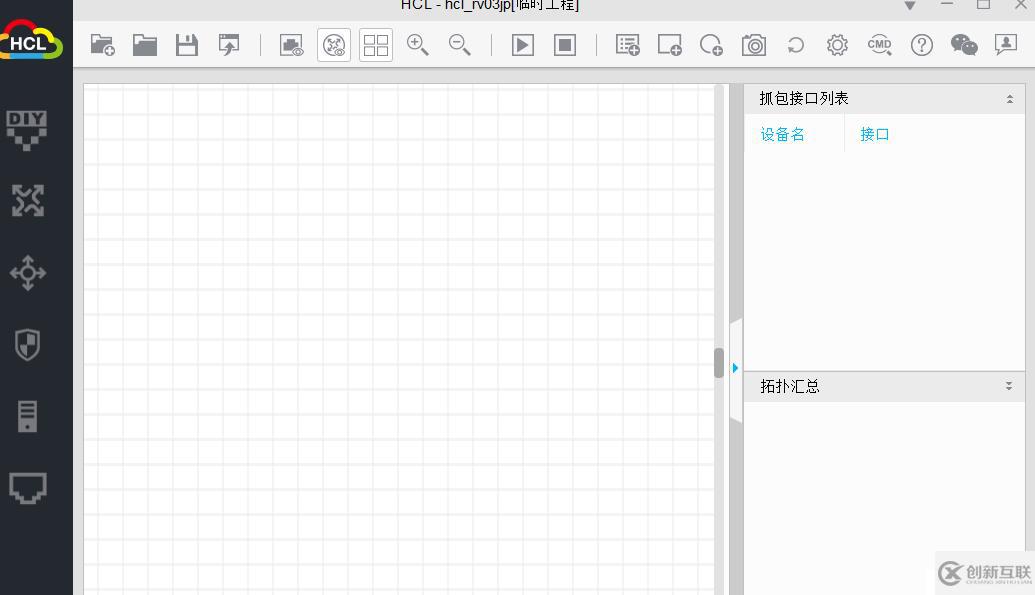Click the 接口 column header
Image resolution: width=1035 pixels, height=595 pixels.
coord(875,134)
